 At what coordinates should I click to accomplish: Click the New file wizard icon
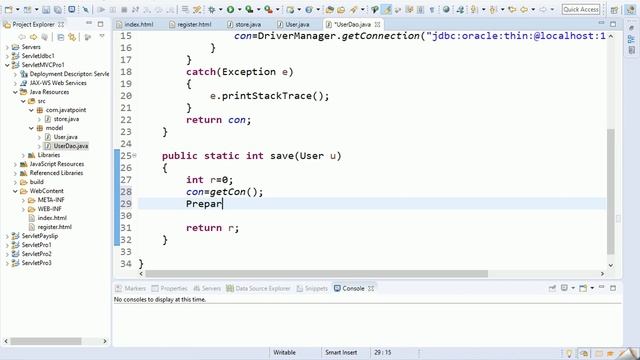coord(8,9)
